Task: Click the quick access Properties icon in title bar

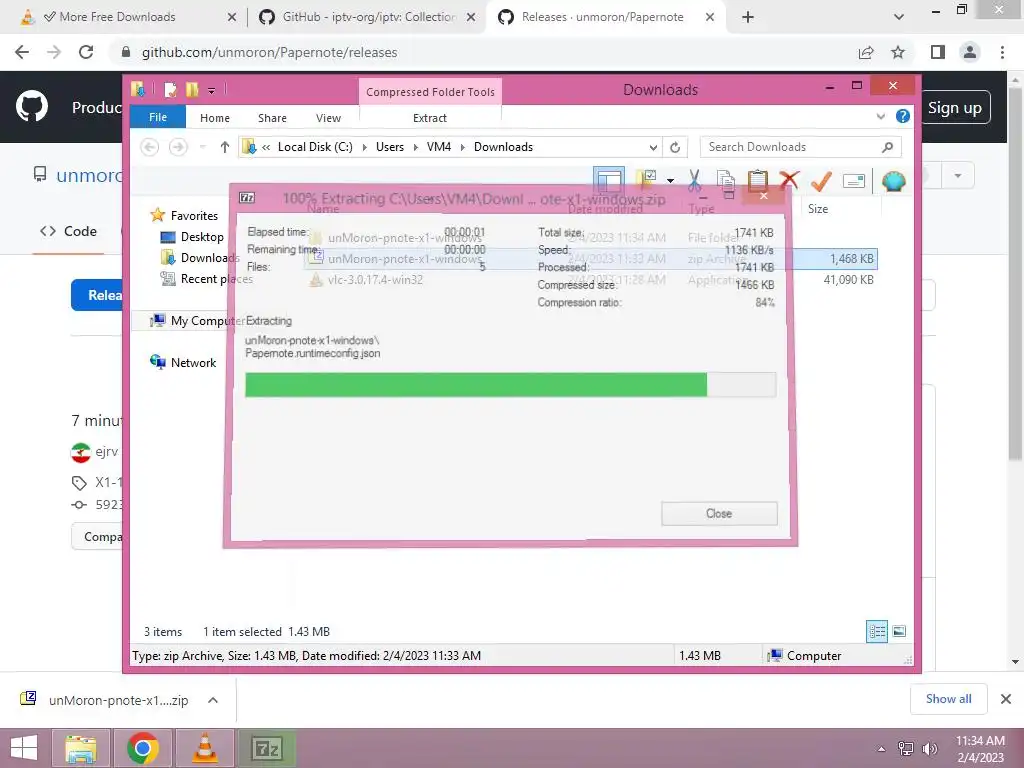Action: pos(170,89)
